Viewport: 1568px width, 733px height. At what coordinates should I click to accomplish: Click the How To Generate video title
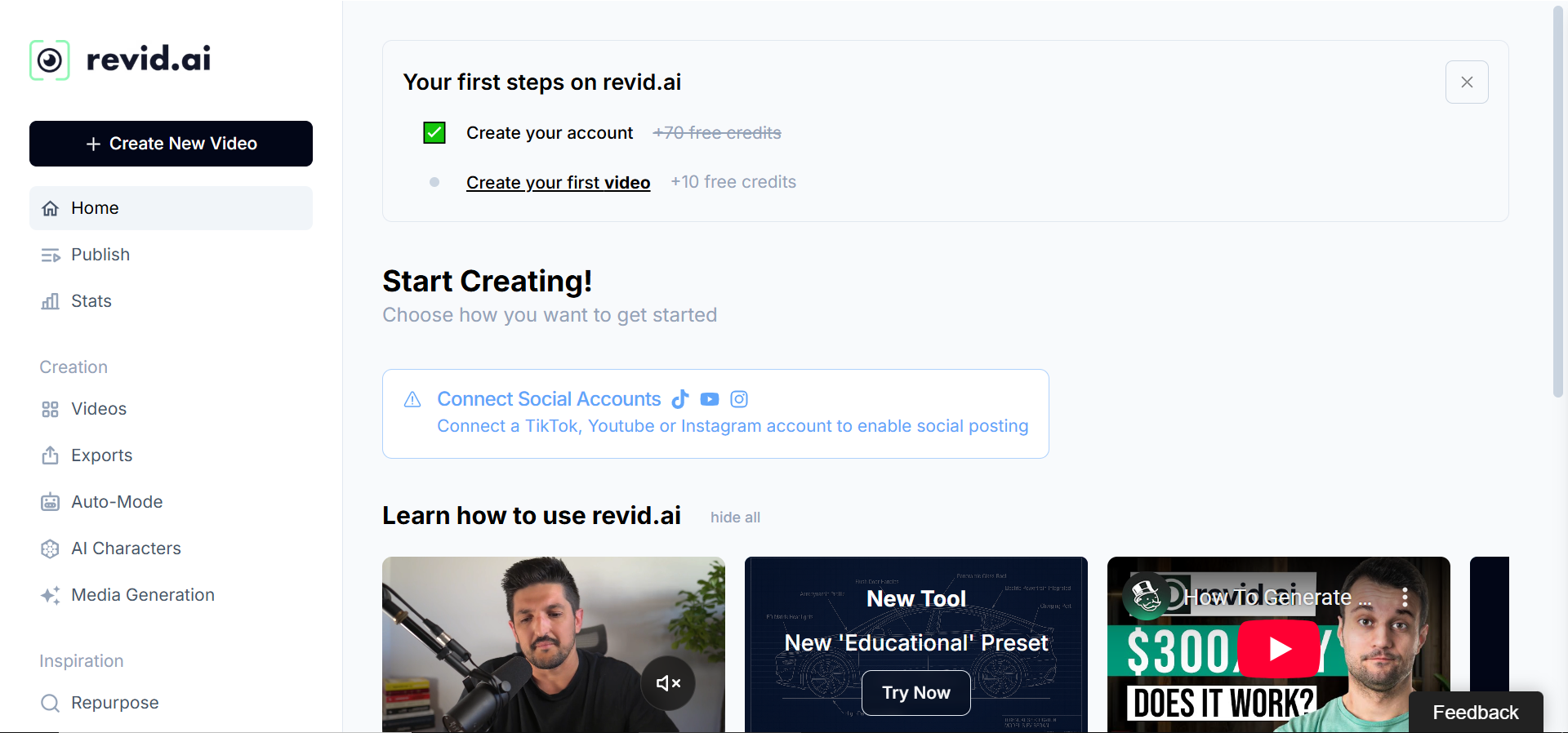[x=1277, y=598]
